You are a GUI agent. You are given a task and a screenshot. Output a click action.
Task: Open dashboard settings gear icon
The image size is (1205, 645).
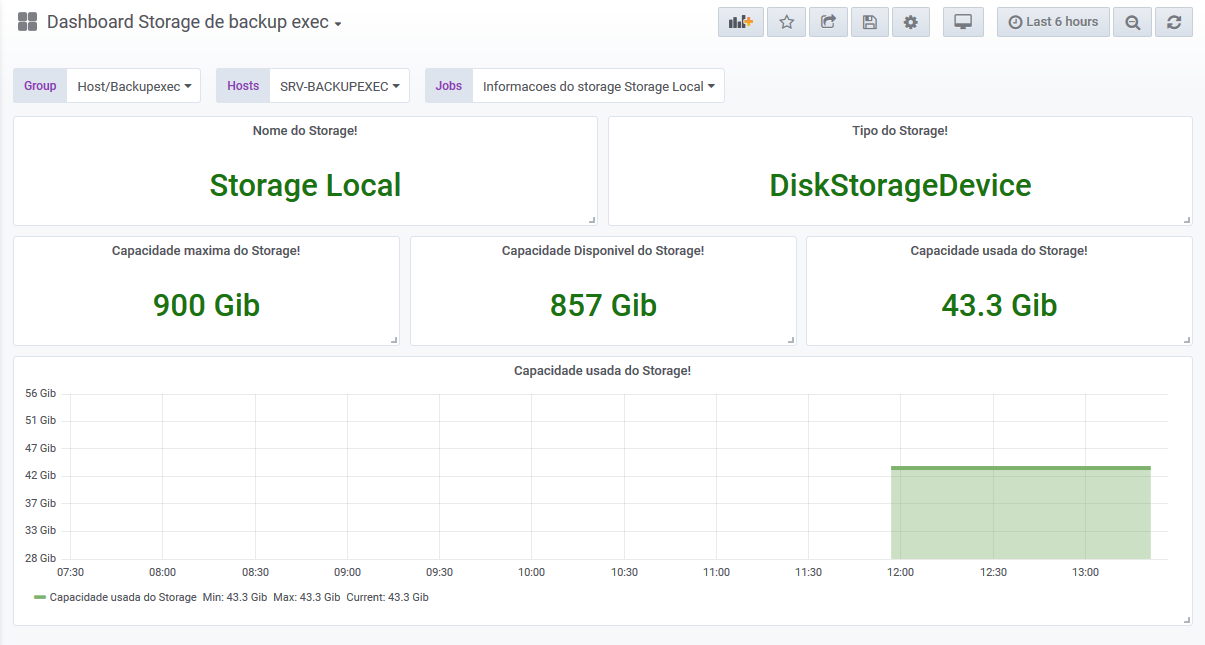click(910, 22)
